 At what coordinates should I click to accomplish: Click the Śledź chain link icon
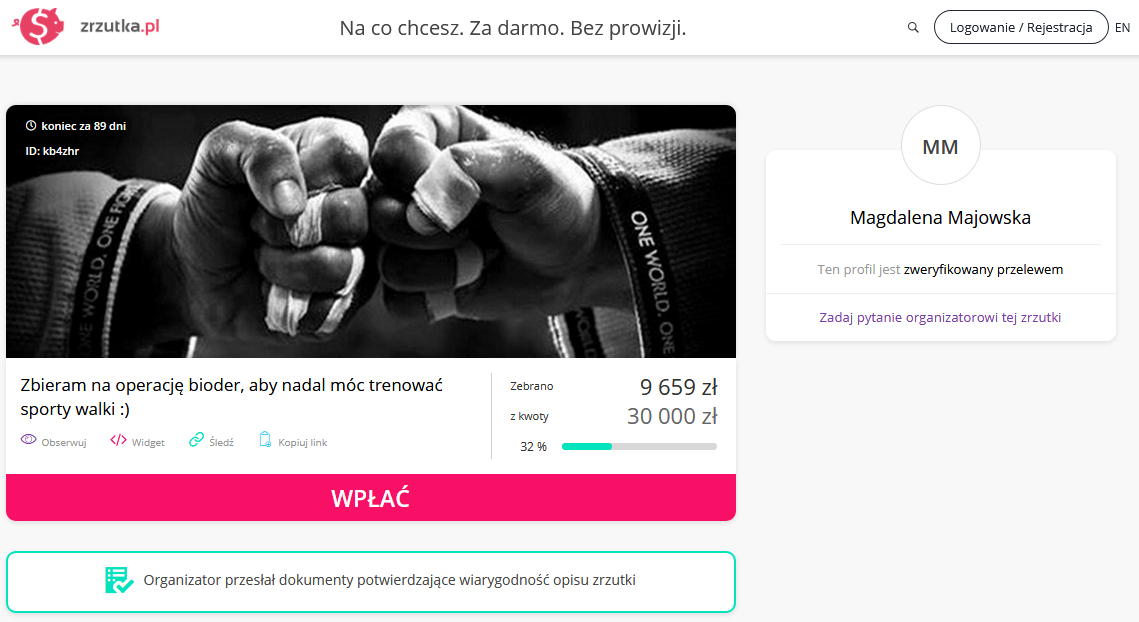point(196,440)
